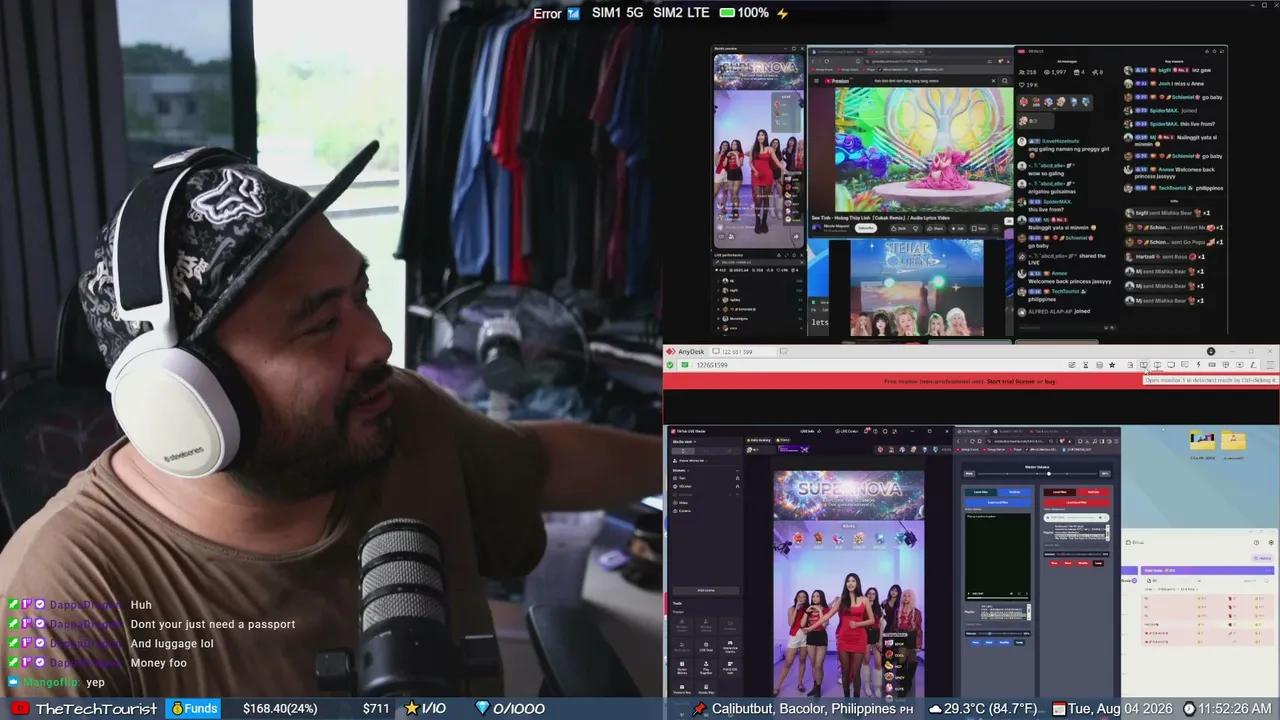Click Share under the YouTube video
The height and width of the screenshot is (720, 1280).
point(937,228)
